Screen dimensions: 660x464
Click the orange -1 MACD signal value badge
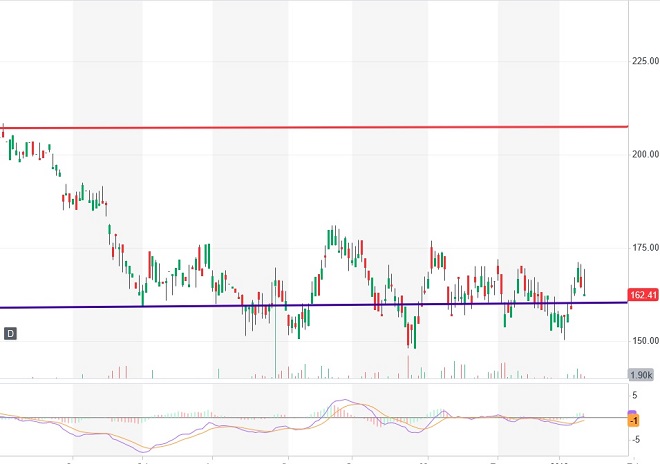click(634, 421)
